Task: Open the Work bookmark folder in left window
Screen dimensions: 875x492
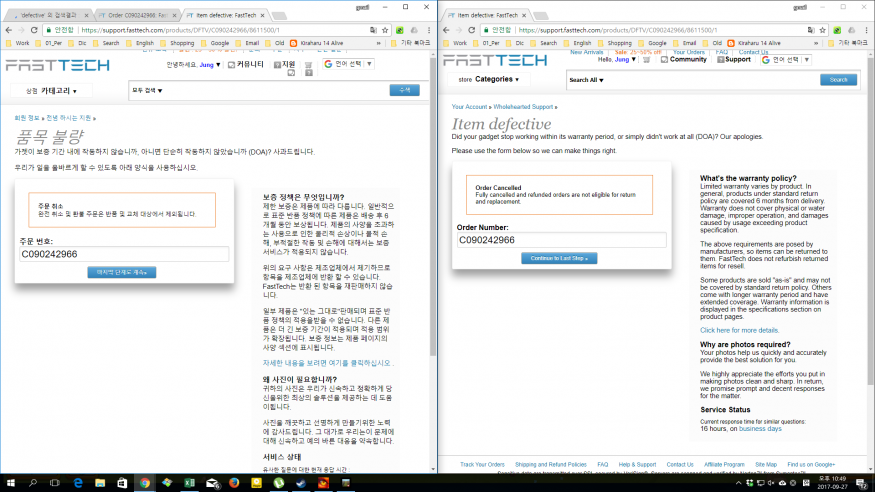Action: (x=18, y=43)
